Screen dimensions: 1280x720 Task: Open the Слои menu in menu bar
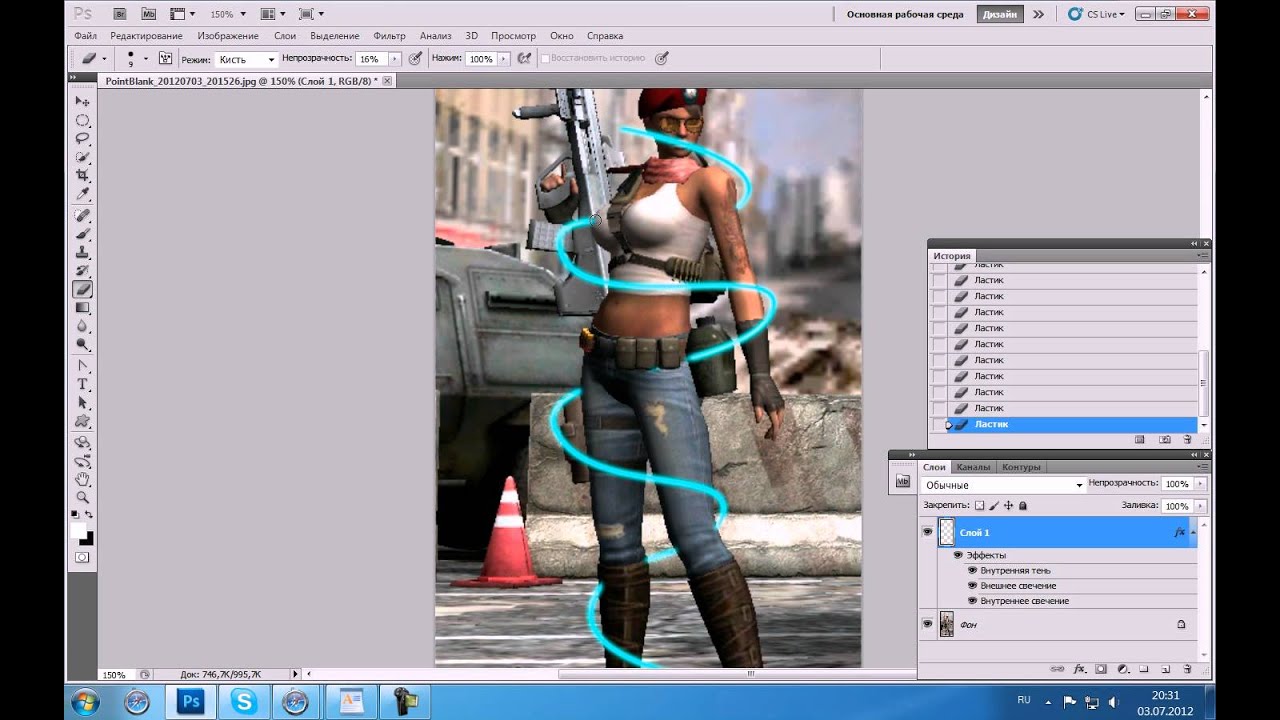tap(285, 36)
